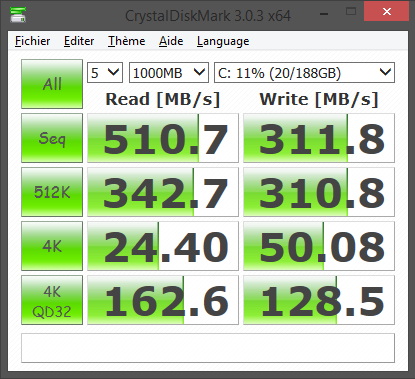Close the CrystalDiskMark window

[x=387, y=11]
